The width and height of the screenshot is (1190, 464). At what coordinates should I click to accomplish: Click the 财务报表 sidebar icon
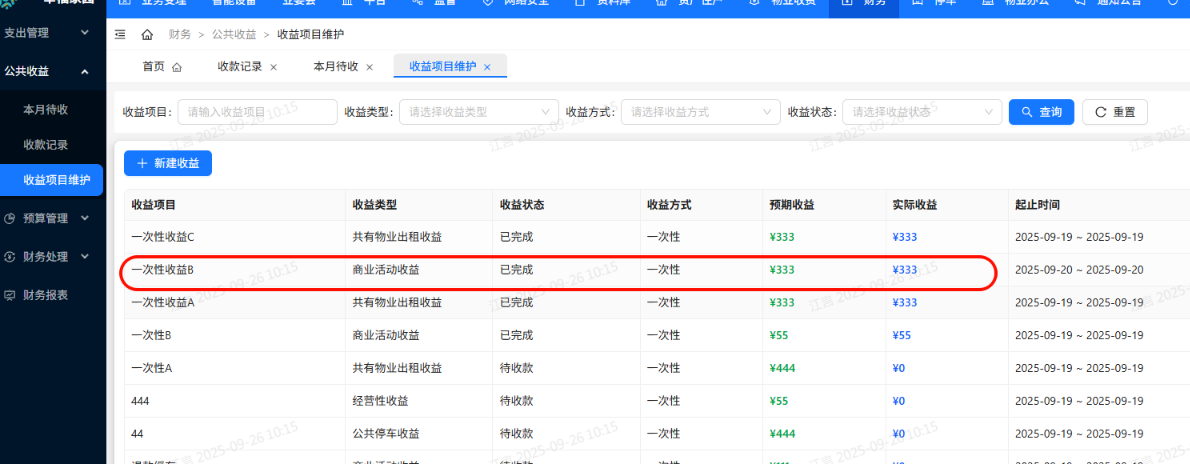tap(10, 295)
